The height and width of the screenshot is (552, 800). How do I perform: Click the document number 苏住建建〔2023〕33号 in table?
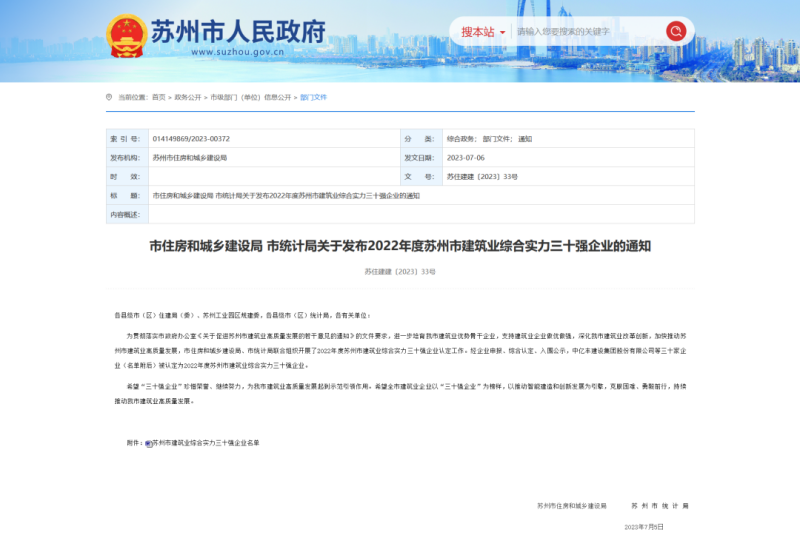482,176
